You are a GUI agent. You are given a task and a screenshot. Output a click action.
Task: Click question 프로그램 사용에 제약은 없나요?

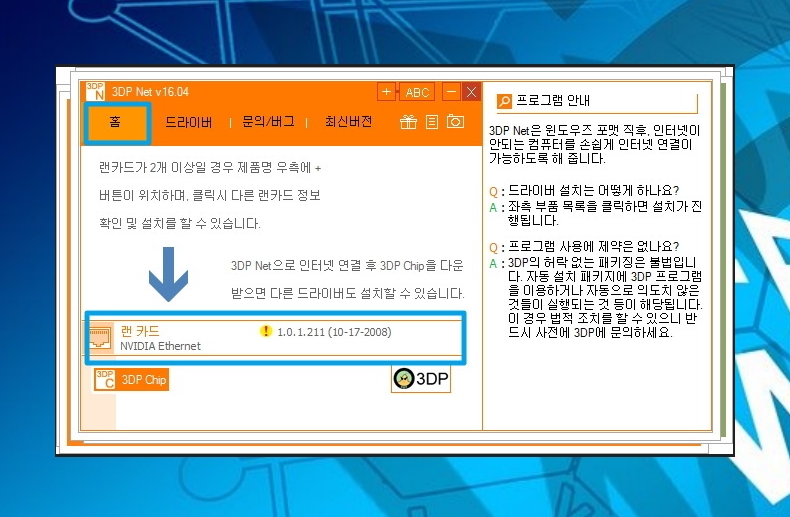[x=594, y=246]
